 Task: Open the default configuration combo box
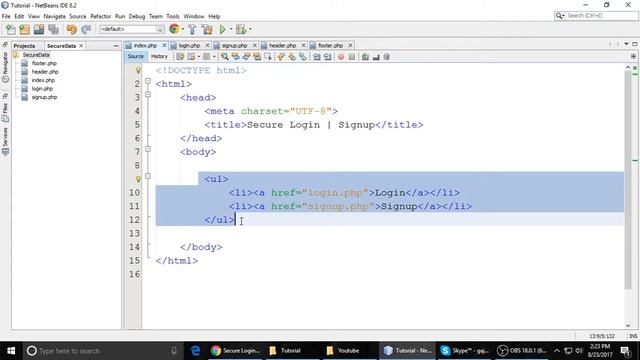click(131, 29)
